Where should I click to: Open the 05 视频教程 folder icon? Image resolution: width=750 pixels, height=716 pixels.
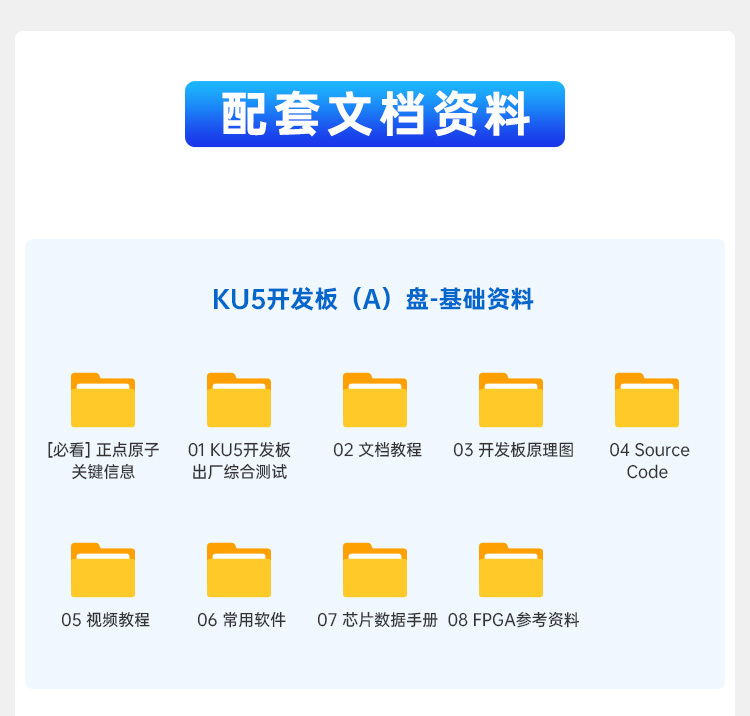click(103, 570)
